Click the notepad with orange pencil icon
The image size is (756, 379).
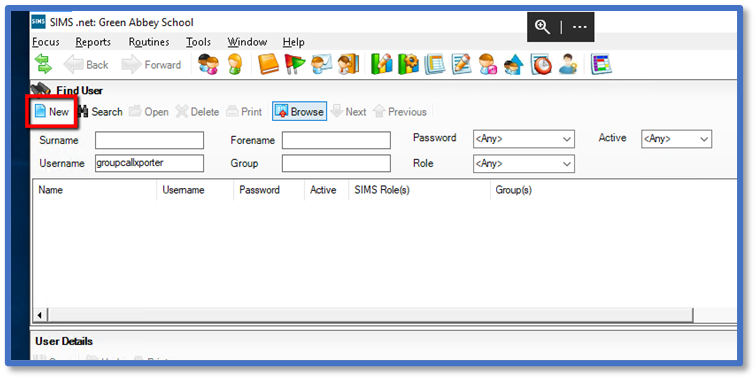(x=461, y=64)
